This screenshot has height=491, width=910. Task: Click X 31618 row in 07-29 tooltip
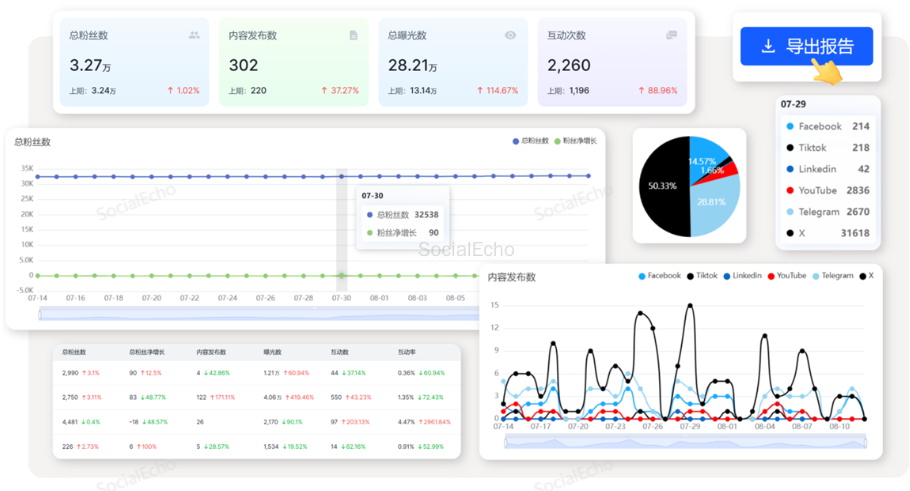click(x=828, y=233)
